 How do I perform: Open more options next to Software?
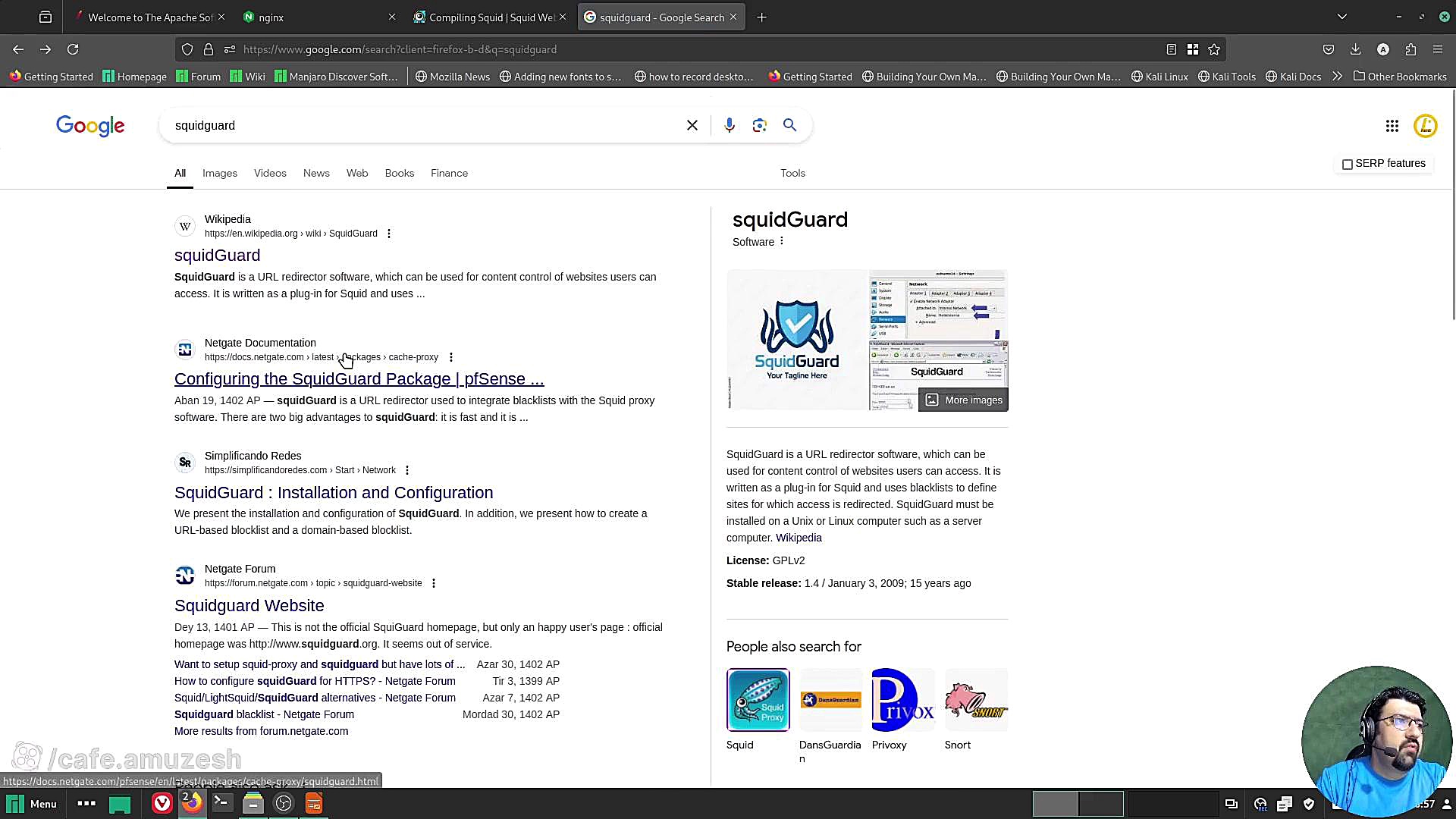(x=782, y=241)
